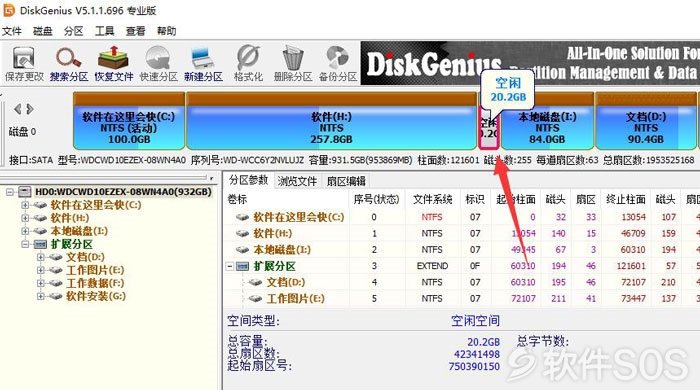Switch to the 浏览文件 tab
This screenshot has height=390, width=700.
click(297, 181)
